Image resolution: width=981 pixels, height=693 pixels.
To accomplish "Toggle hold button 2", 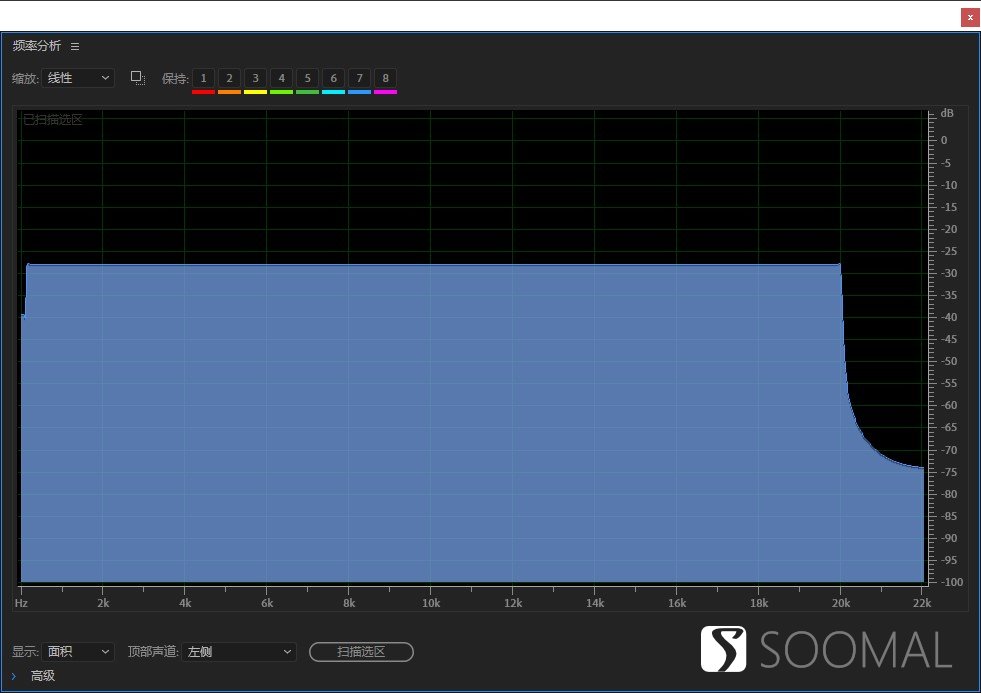I will tap(229, 78).
